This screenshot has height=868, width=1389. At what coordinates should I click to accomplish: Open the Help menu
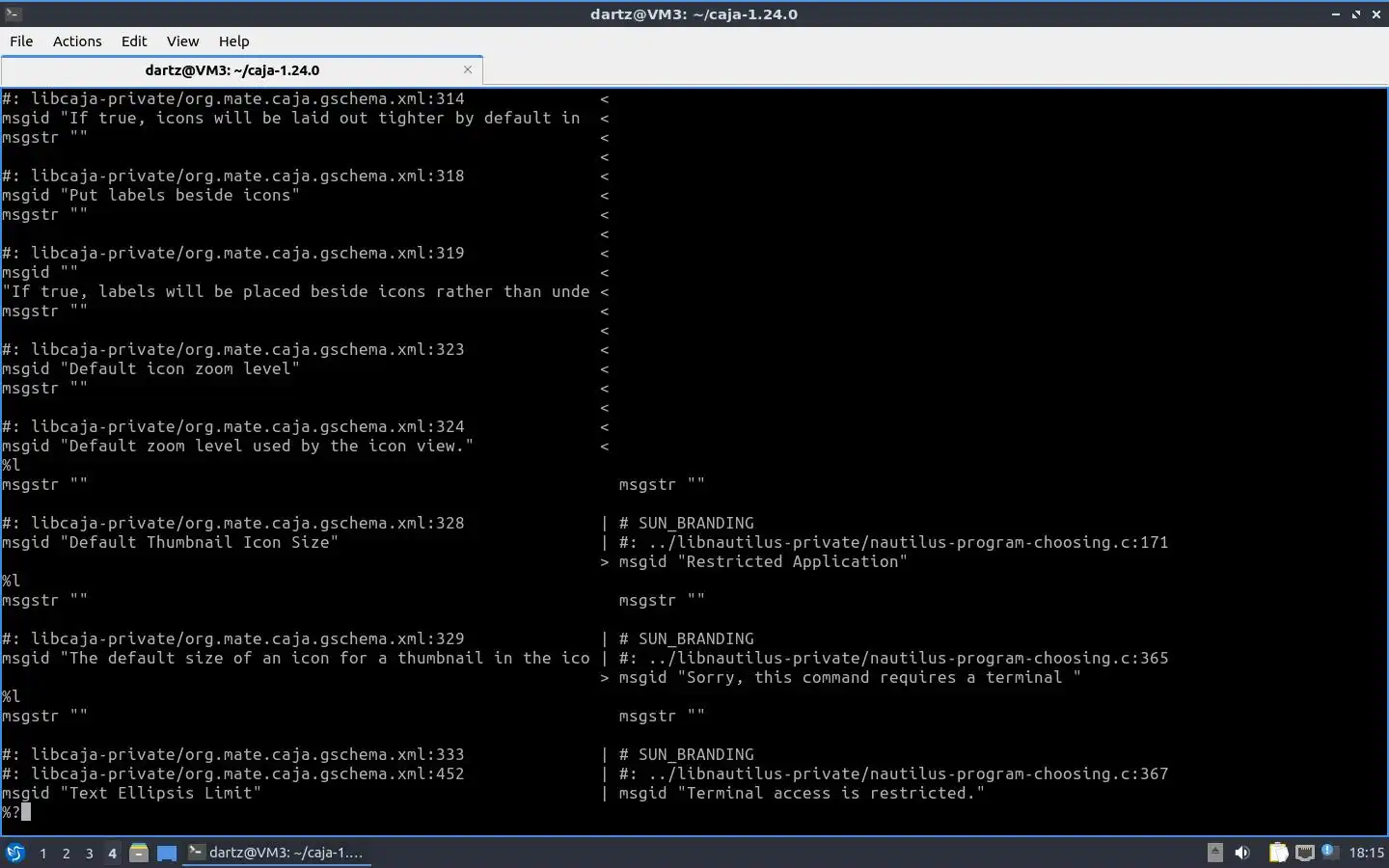click(233, 41)
